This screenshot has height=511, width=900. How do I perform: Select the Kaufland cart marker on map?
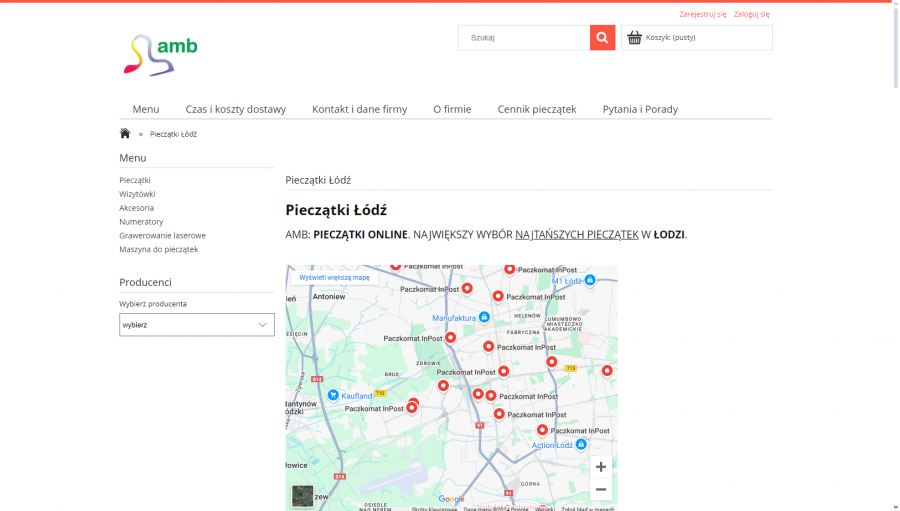[333, 395]
